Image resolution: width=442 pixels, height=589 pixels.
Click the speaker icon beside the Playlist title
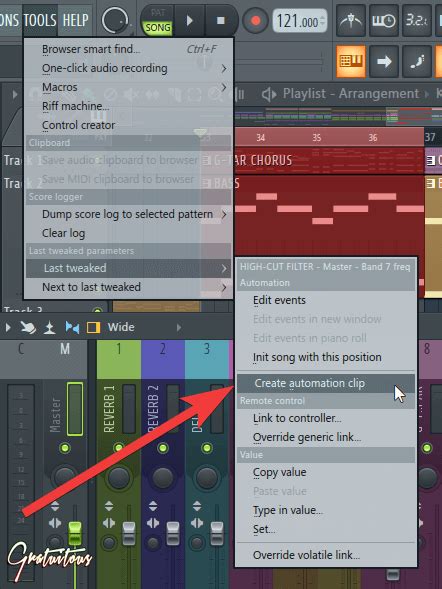[x=269, y=94]
